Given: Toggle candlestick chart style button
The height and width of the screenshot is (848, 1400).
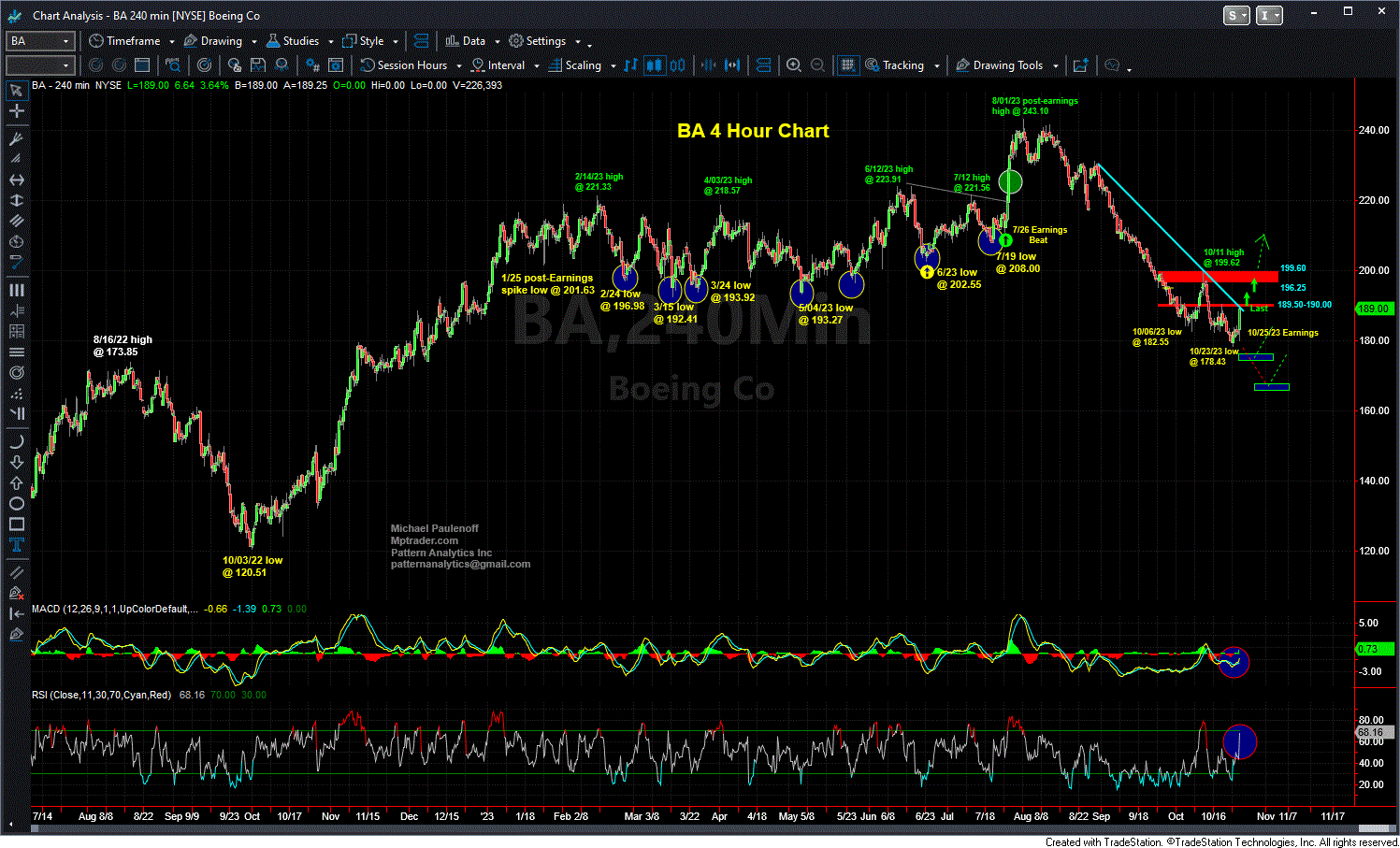Looking at the screenshot, I should tap(654, 65).
